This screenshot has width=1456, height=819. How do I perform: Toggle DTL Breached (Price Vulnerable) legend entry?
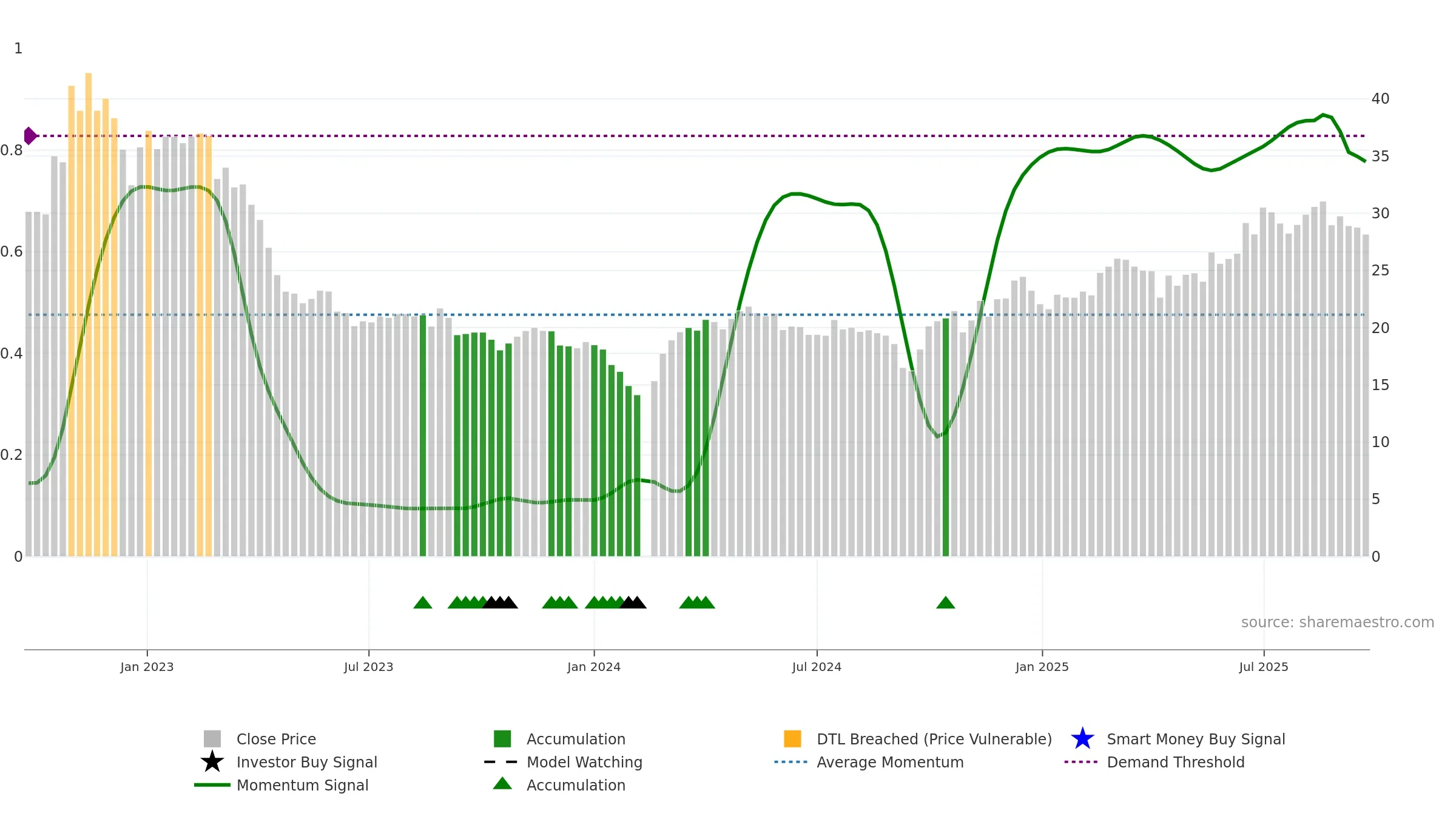[x=934, y=739]
